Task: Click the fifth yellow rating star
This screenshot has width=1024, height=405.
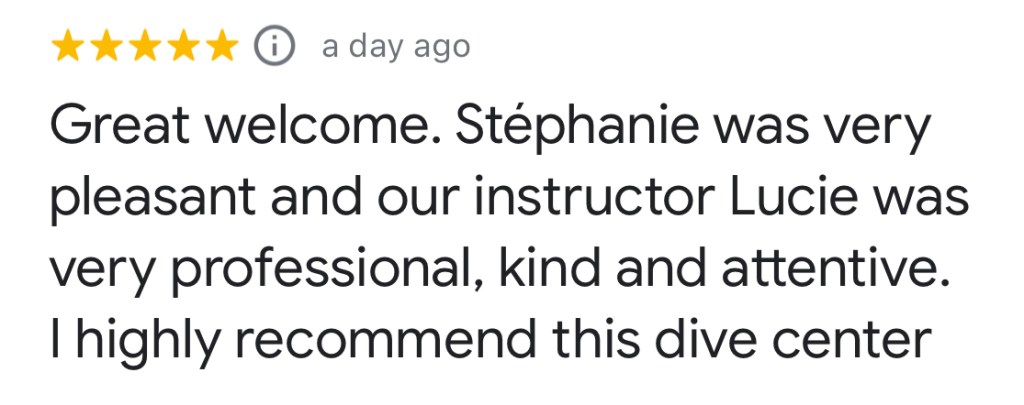Action: 223,47
